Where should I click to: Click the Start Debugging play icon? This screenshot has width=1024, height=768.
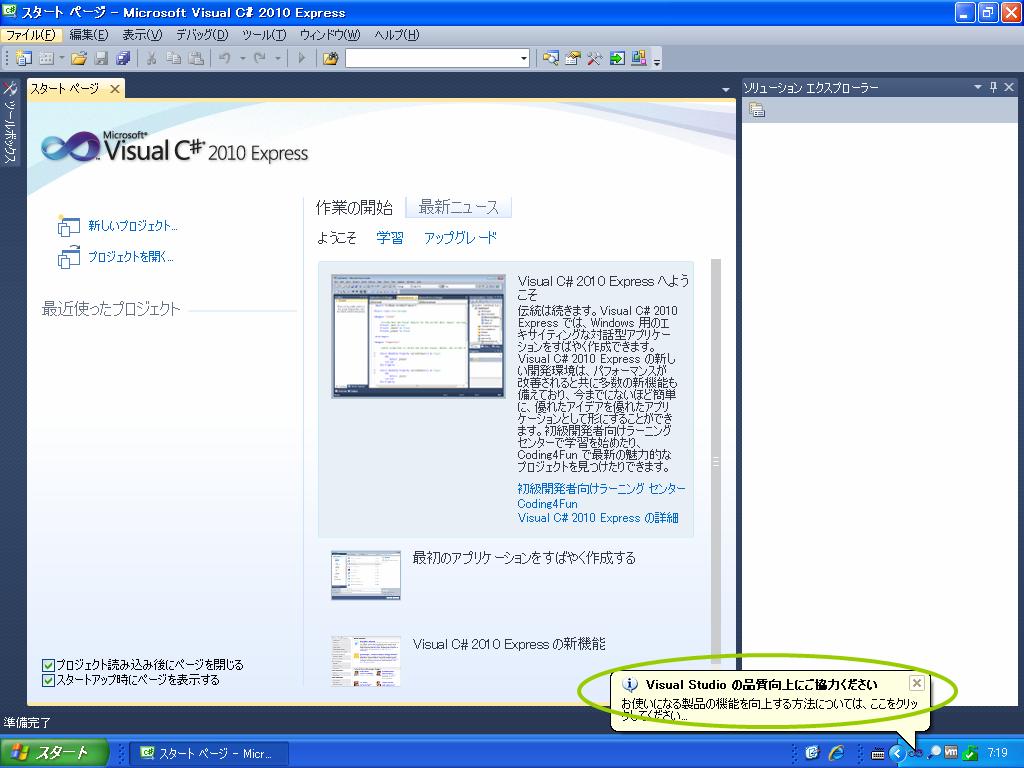coord(301,58)
